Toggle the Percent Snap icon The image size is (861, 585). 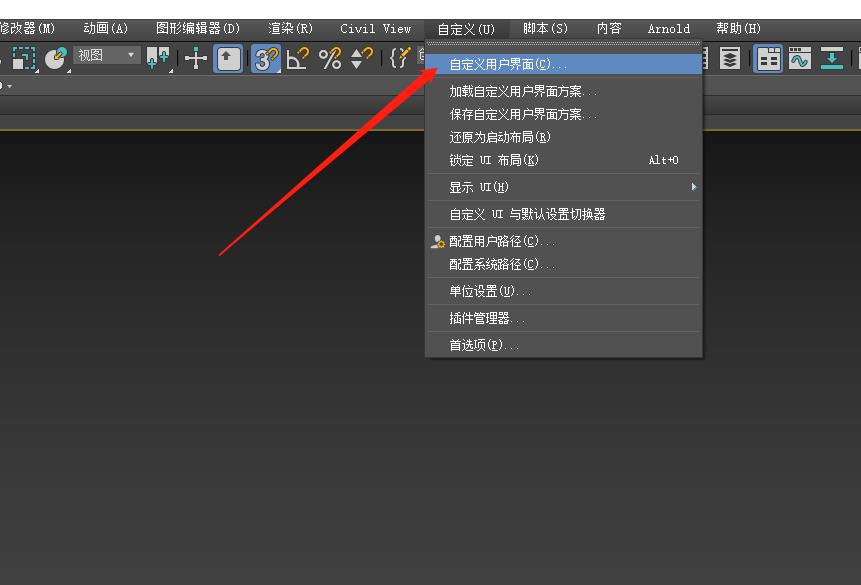[x=330, y=58]
